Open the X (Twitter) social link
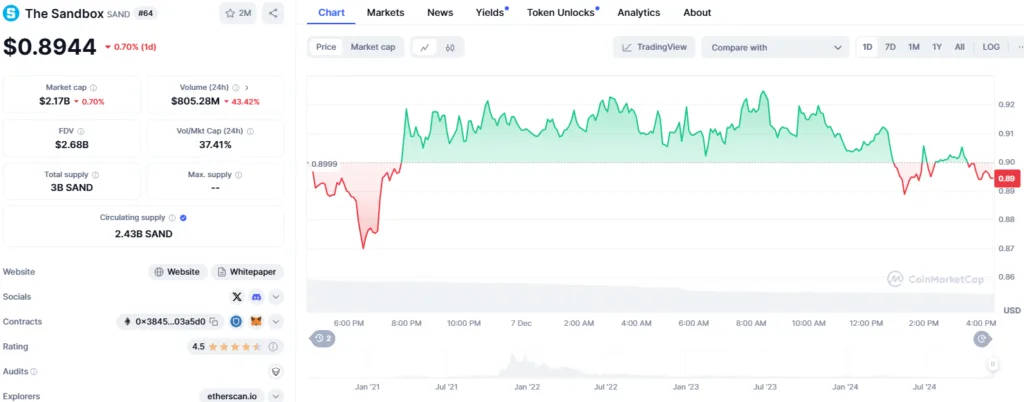1024x402 pixels. tap(237, 297)
